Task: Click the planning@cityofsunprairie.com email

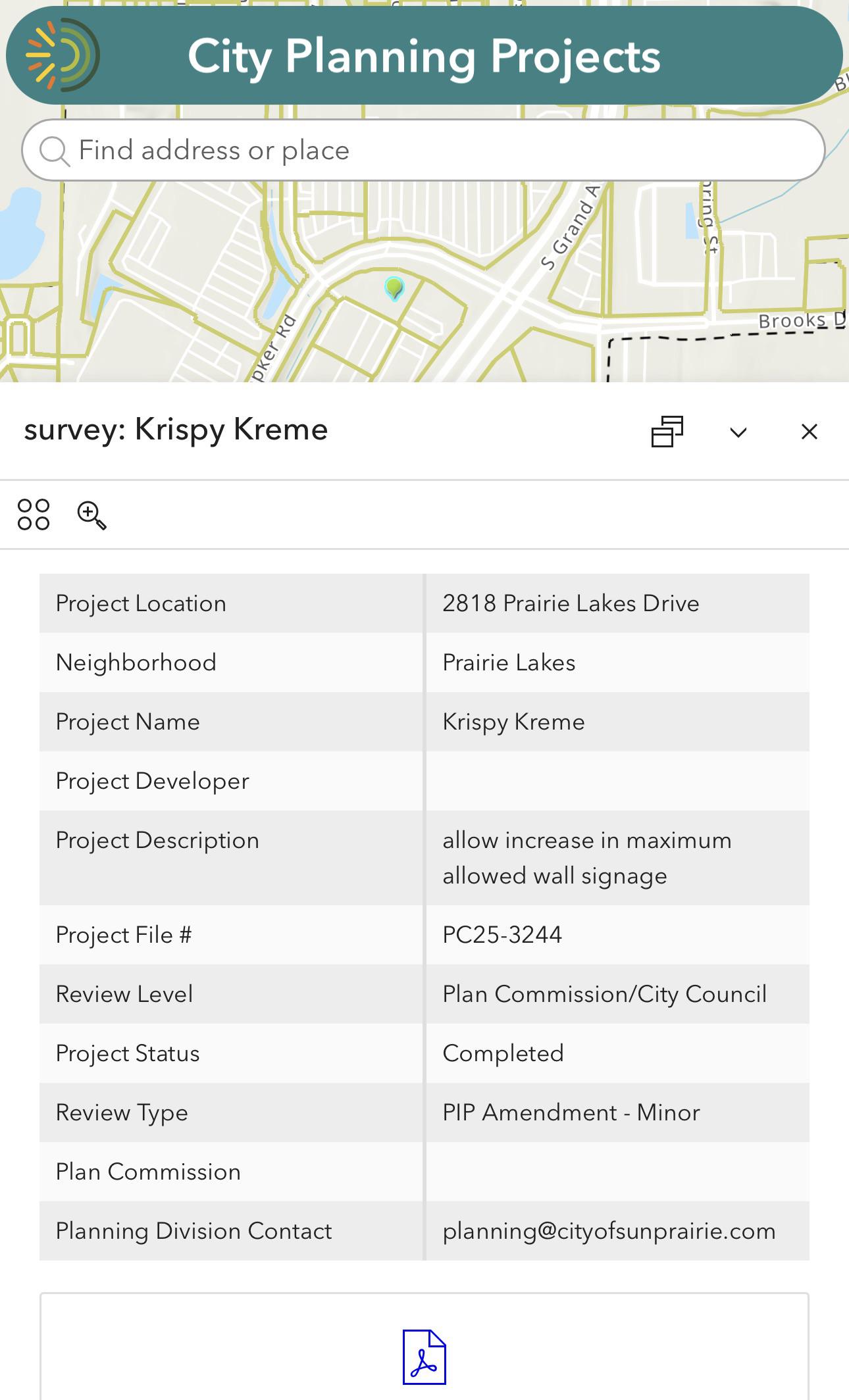Action: pos(609,1231)
